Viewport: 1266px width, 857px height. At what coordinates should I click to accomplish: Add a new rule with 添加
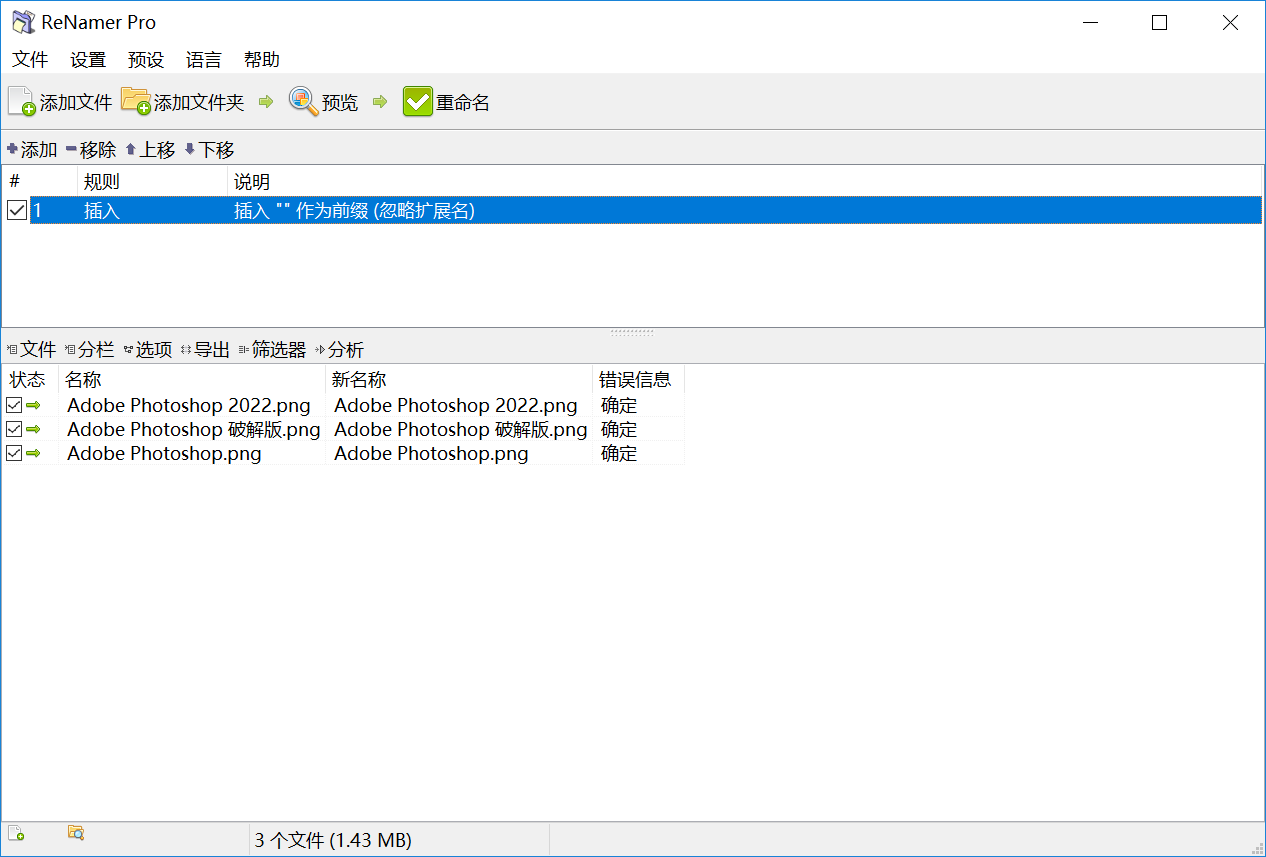coord(32,150)
